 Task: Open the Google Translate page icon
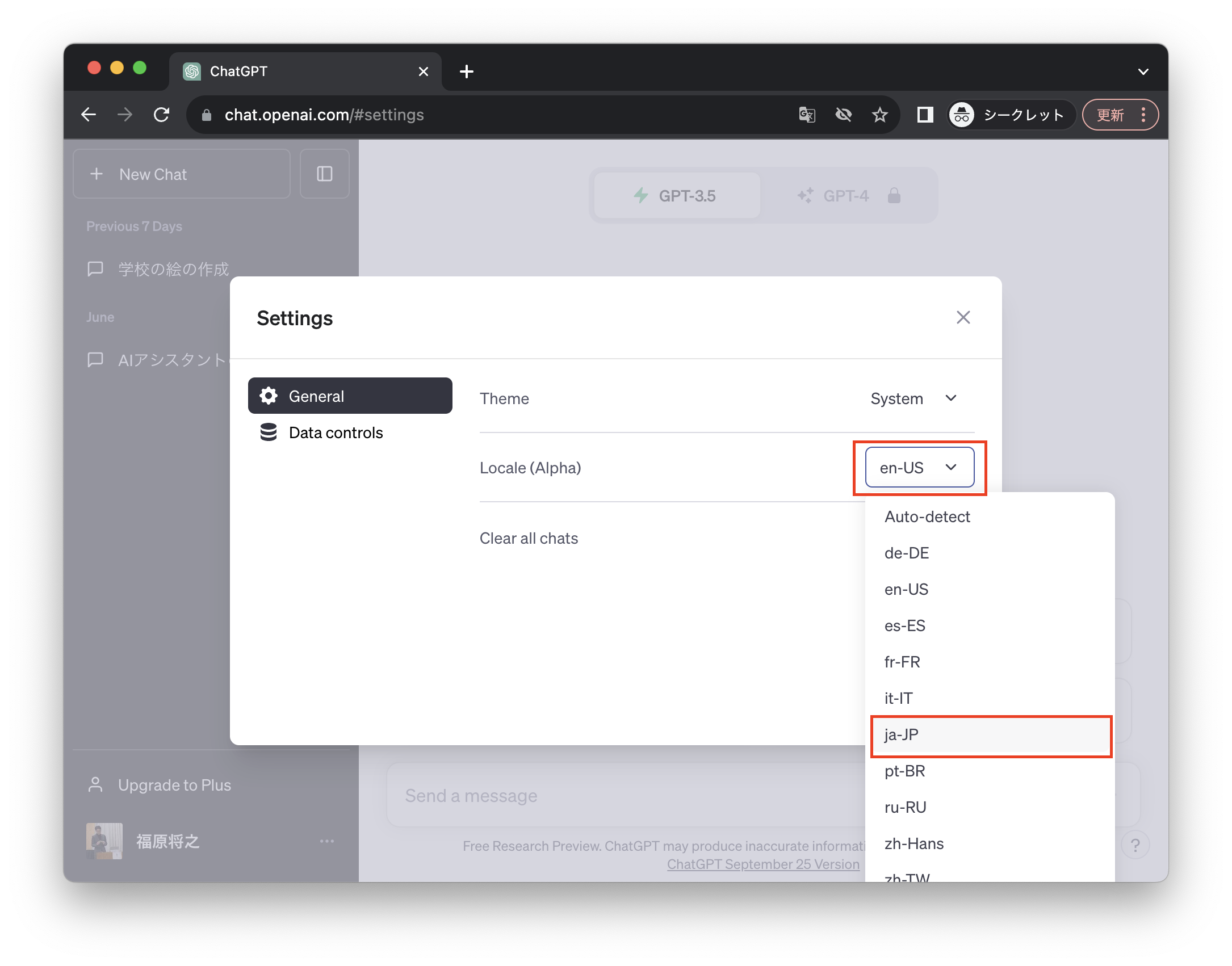[x=807, y=115]
